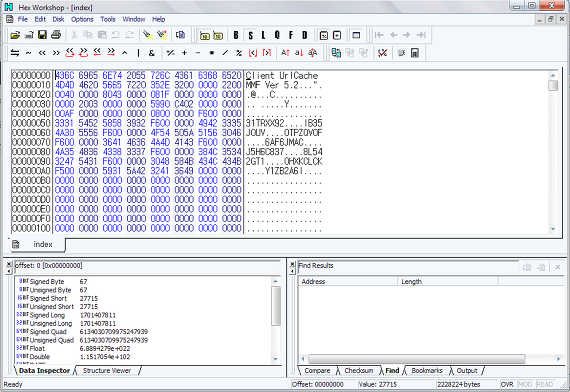Click the change sign (+/-) icon

[x=170, y=53]
